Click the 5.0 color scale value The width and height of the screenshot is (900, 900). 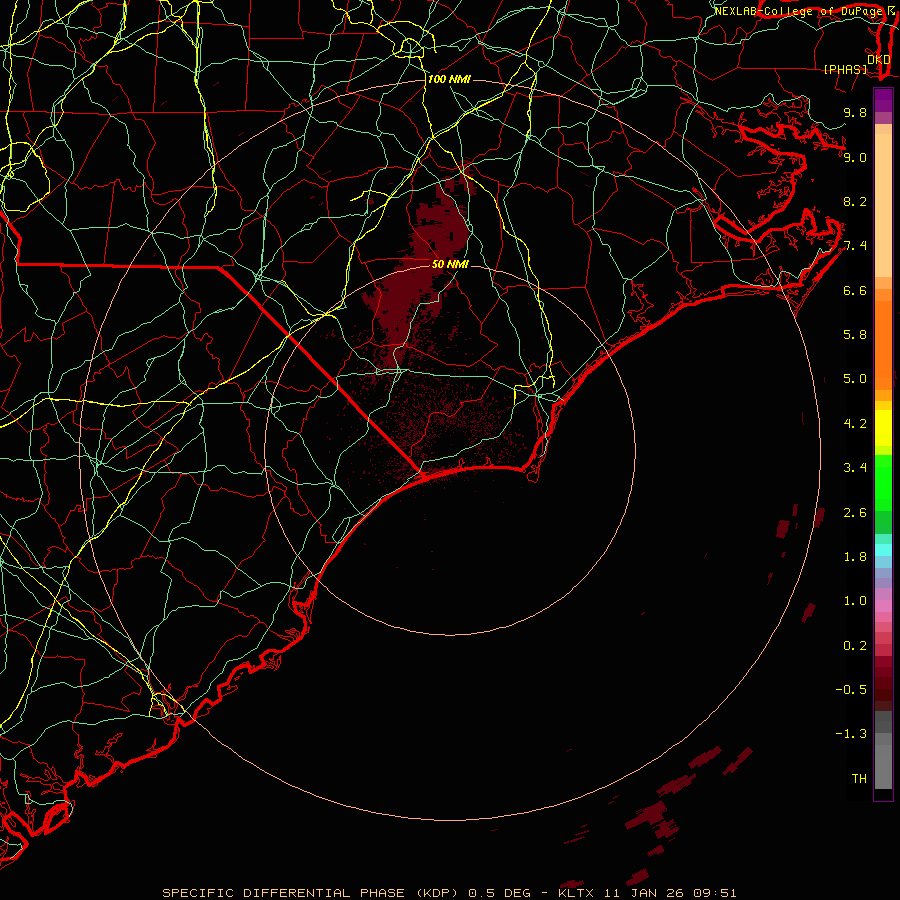coord(855,379)
